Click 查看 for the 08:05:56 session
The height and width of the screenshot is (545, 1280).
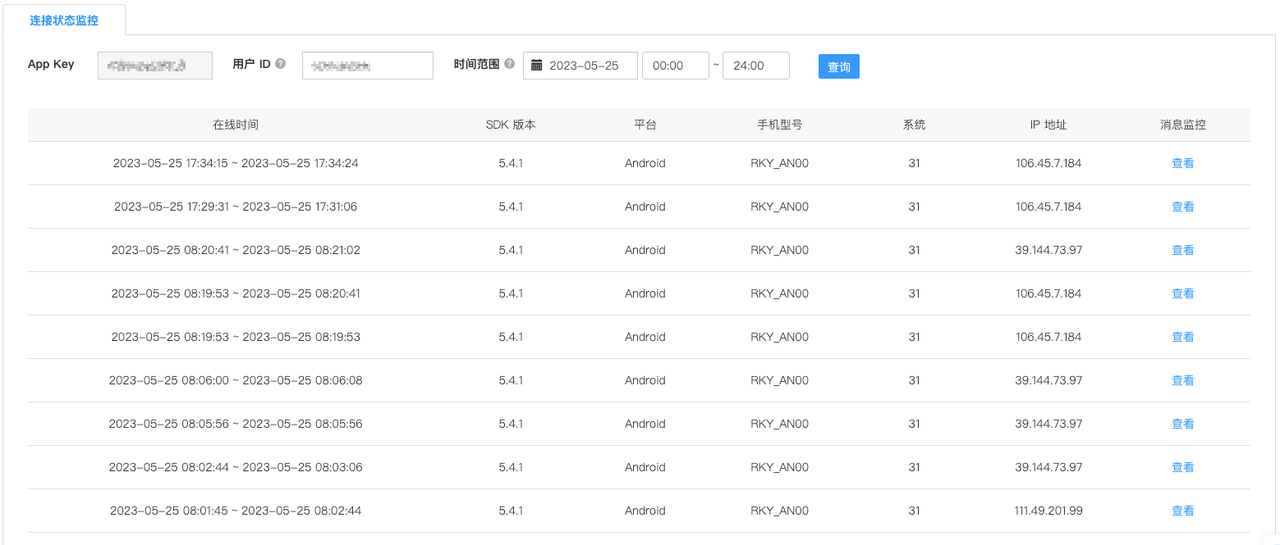pos(1183,424)
